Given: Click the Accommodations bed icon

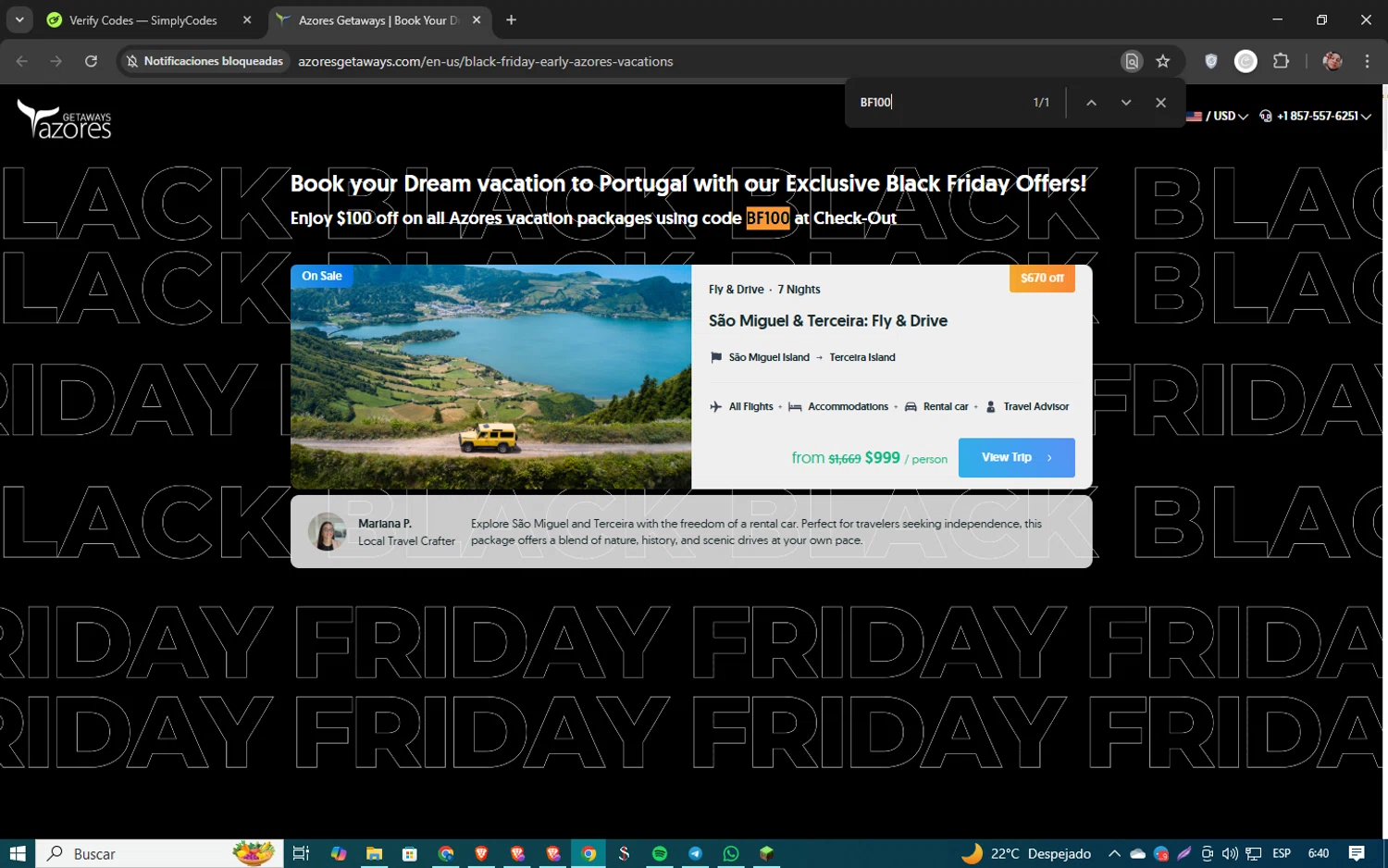Looking at the screenshot, I should pyautogui.click(x=795, y=407).
